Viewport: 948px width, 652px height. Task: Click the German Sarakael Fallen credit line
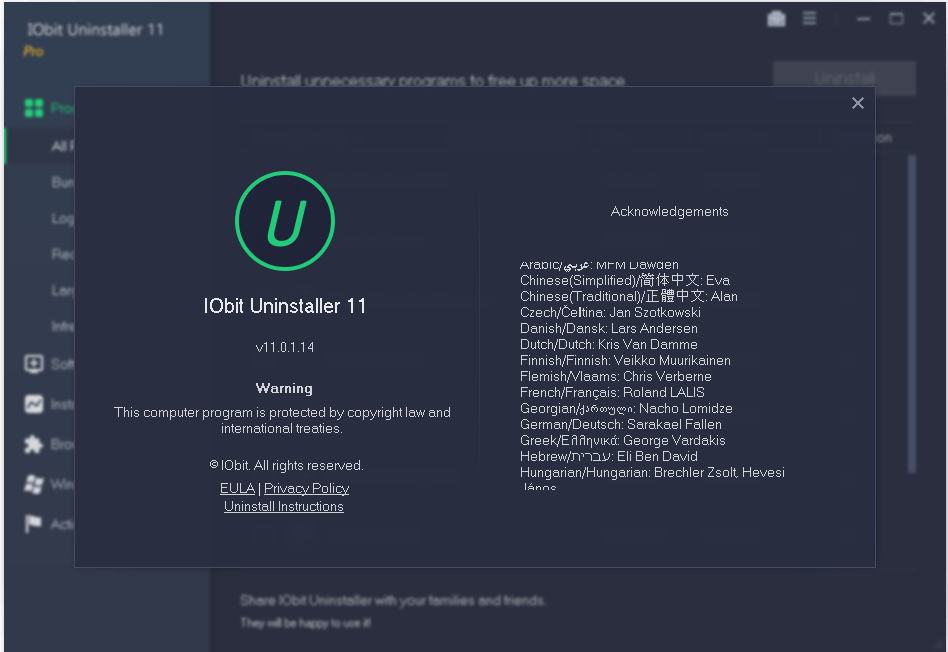click(621, 425)
